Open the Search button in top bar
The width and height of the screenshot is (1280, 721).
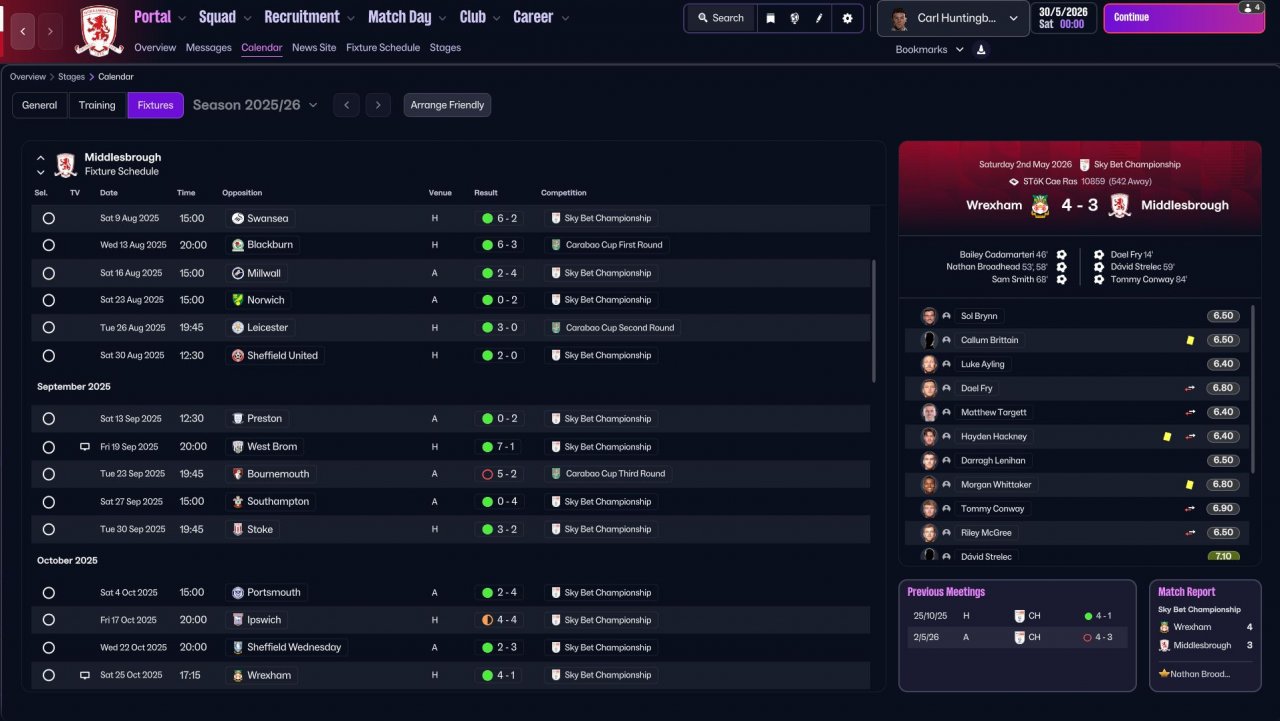tap(720, 18)
